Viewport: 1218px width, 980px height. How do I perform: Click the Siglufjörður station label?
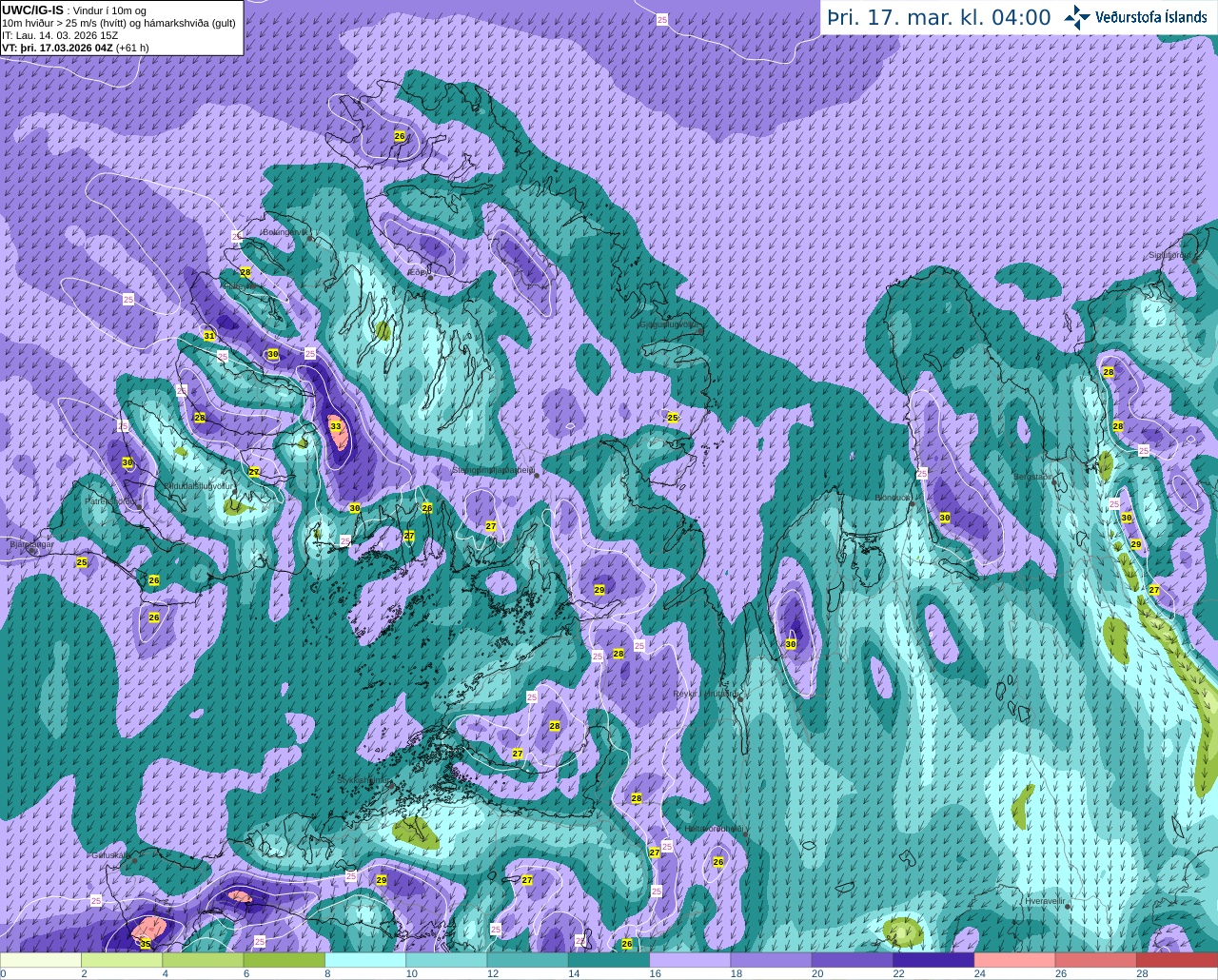coord(1169,255)
